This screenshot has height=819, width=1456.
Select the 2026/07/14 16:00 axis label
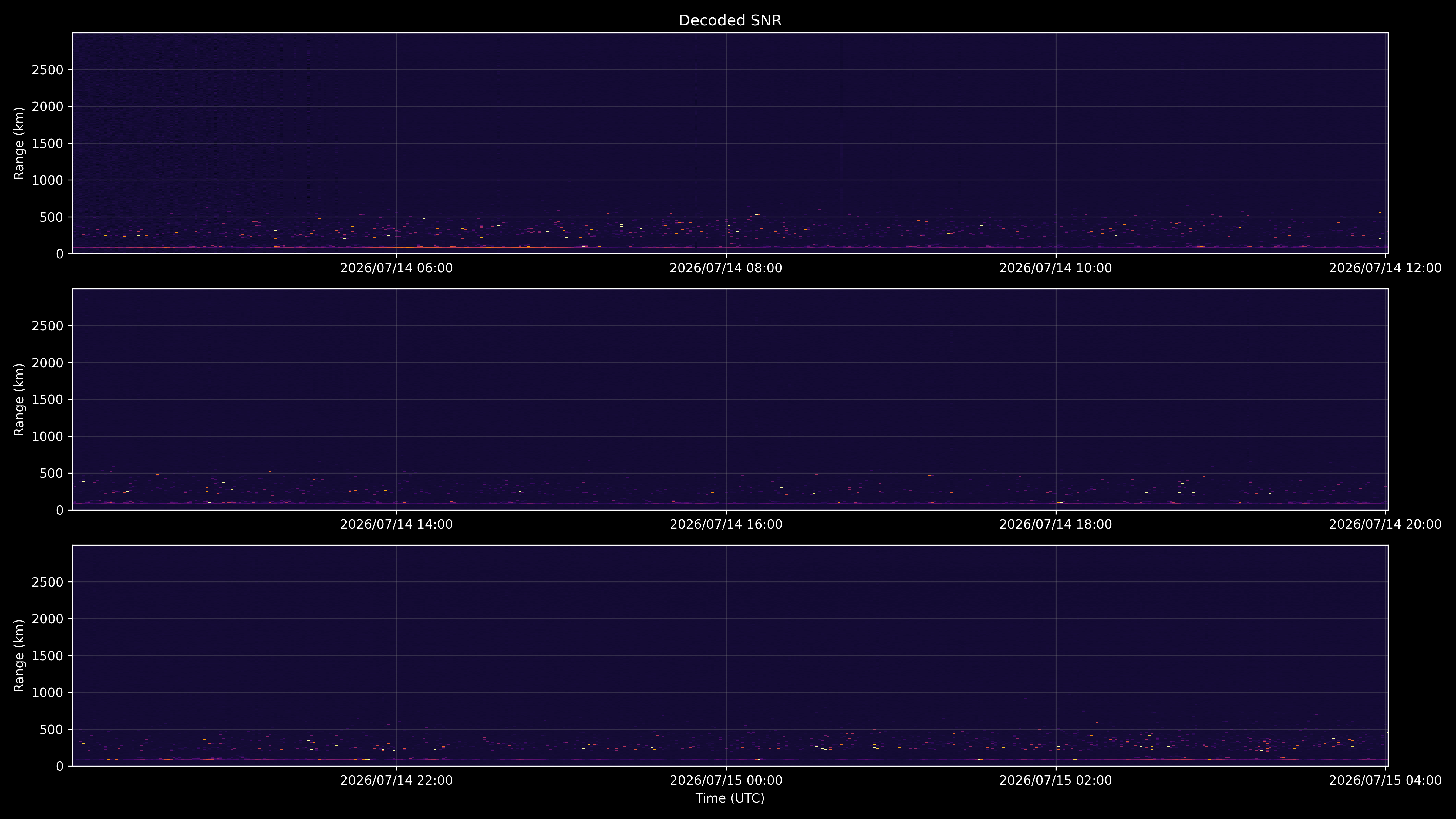(x=726, y=524)
